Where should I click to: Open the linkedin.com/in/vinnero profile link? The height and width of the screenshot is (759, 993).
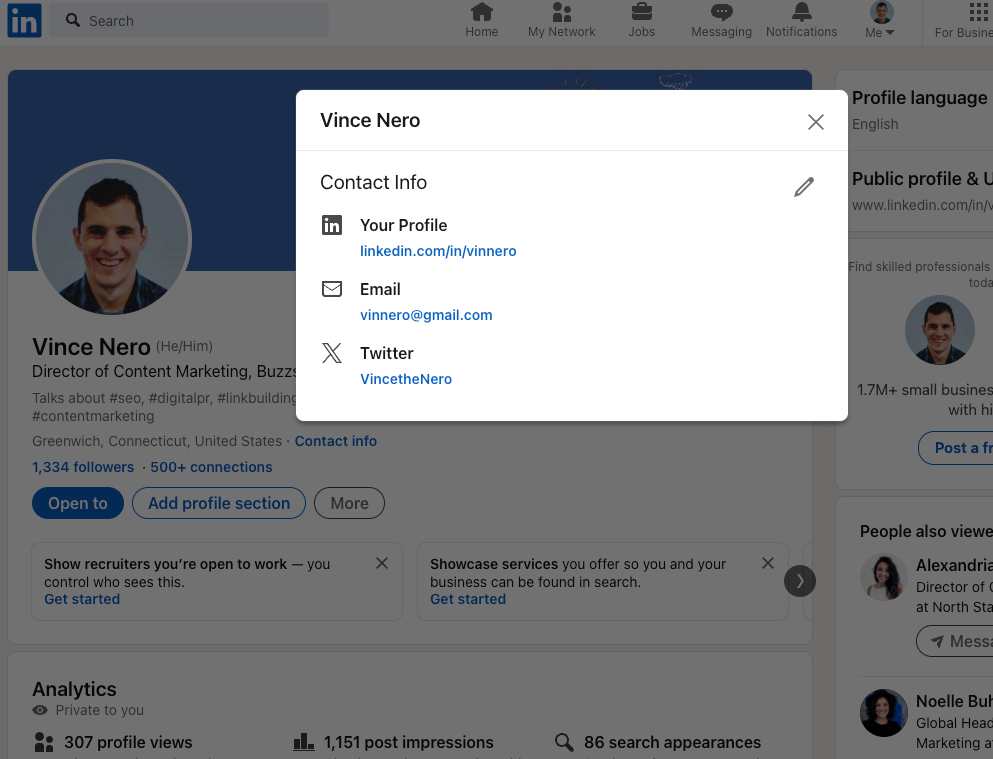coord(438,251)
